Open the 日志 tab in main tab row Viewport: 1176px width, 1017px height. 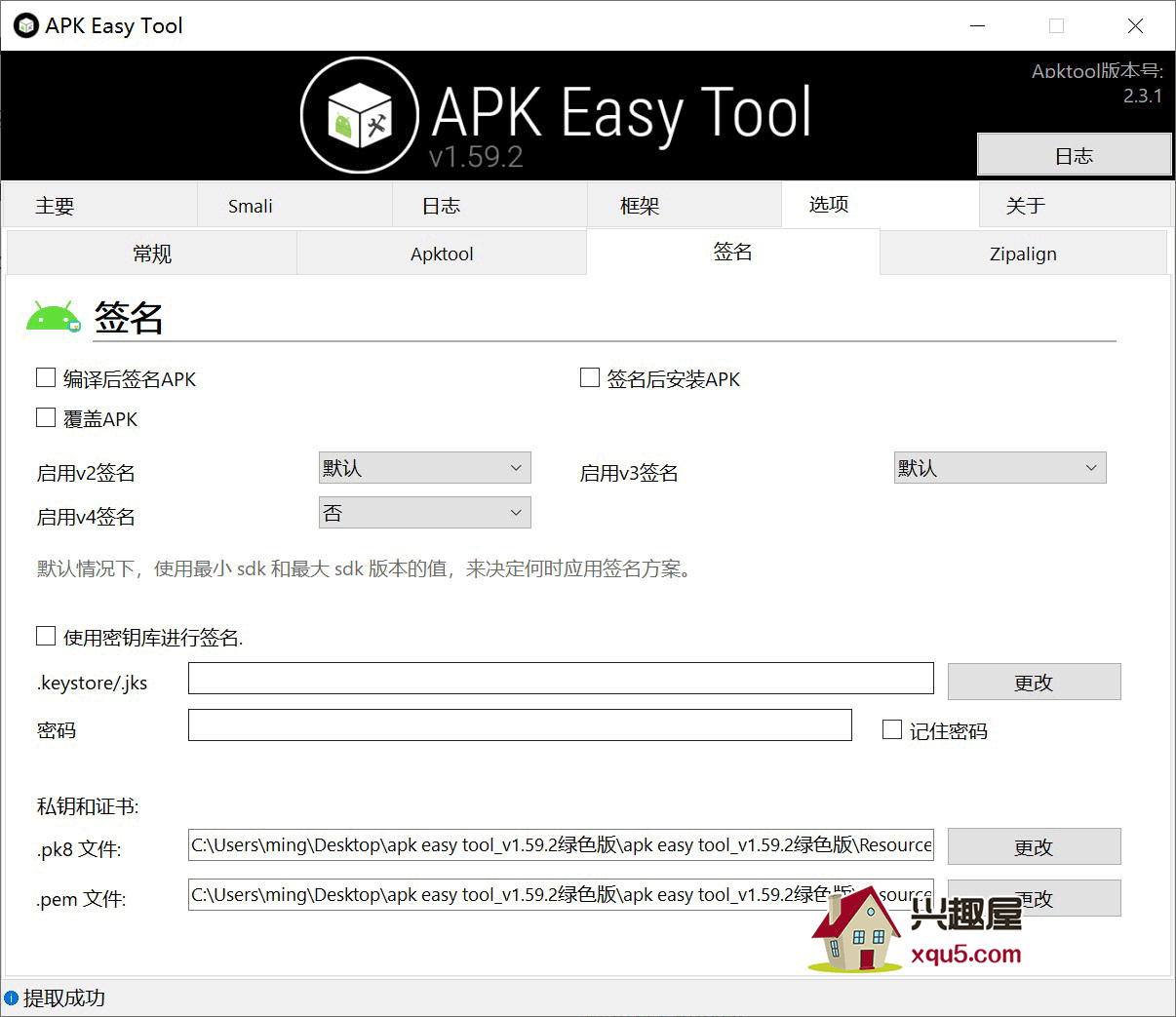[x=490, y=206]
